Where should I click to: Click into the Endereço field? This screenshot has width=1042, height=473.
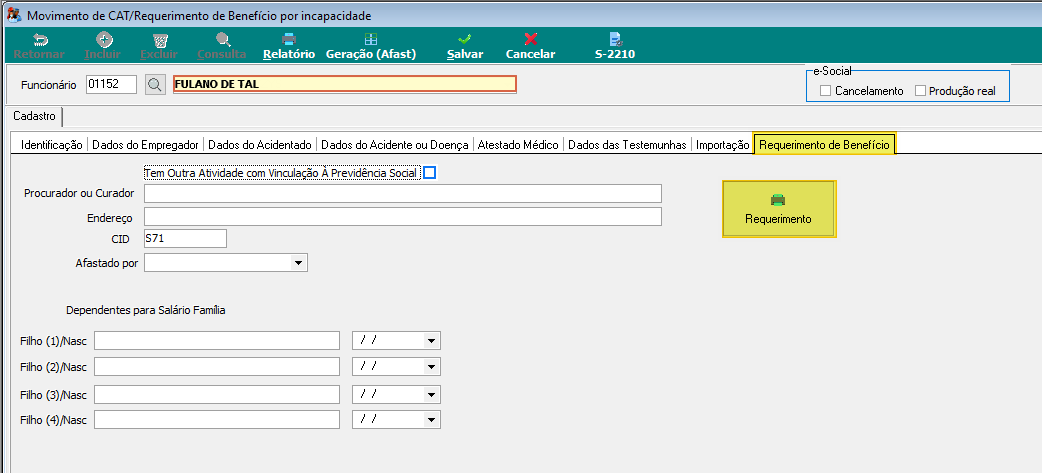(403, 217)
